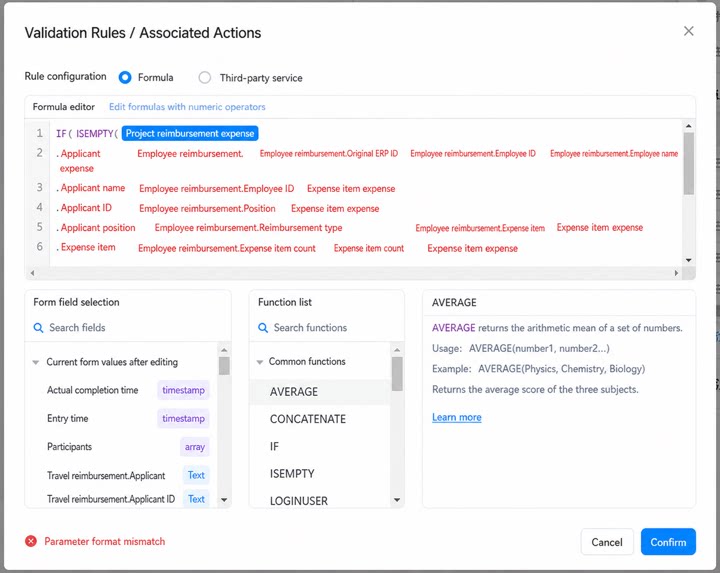
Task: Click the red error icon beside Parameter format mismatch
Action: tap(31, 541)
